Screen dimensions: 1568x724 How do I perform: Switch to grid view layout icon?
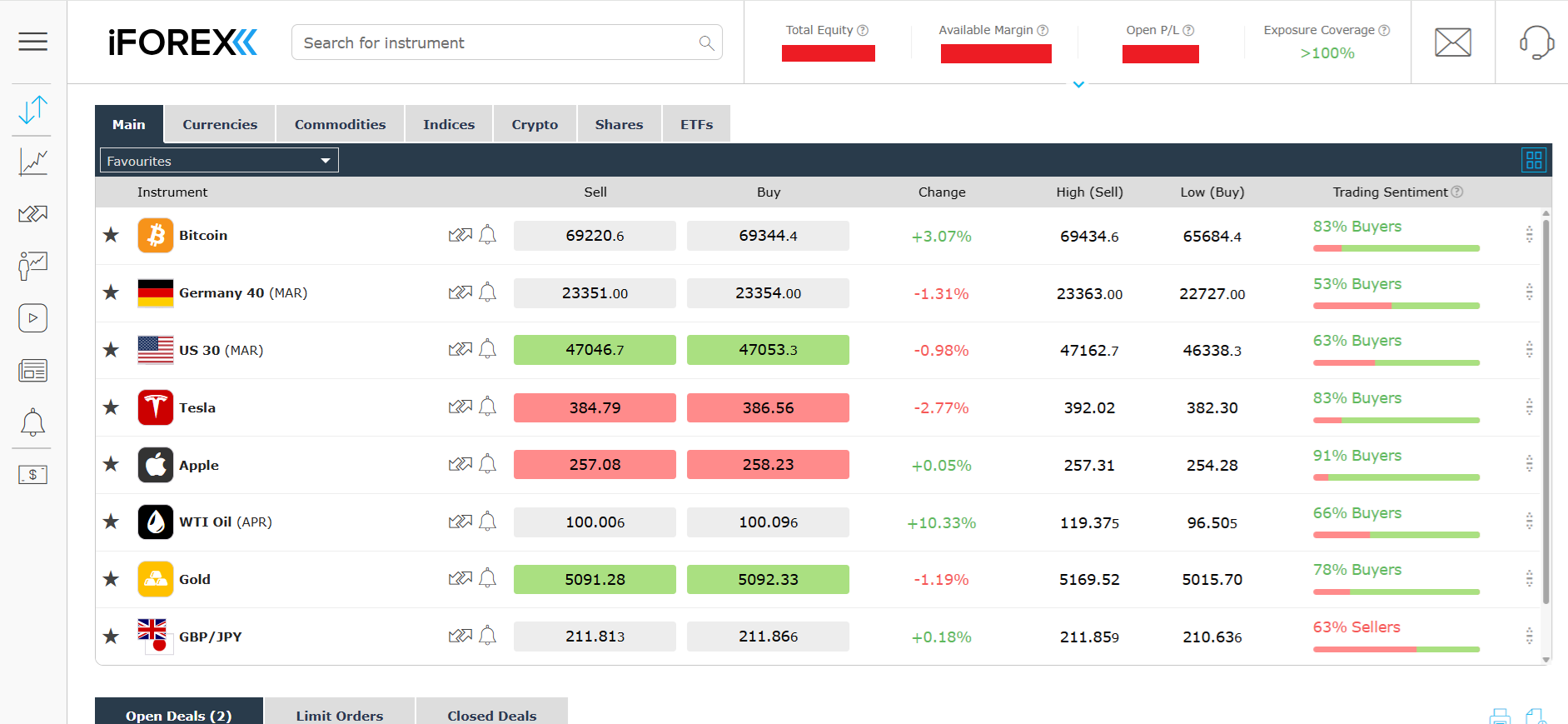point(1534,160)
